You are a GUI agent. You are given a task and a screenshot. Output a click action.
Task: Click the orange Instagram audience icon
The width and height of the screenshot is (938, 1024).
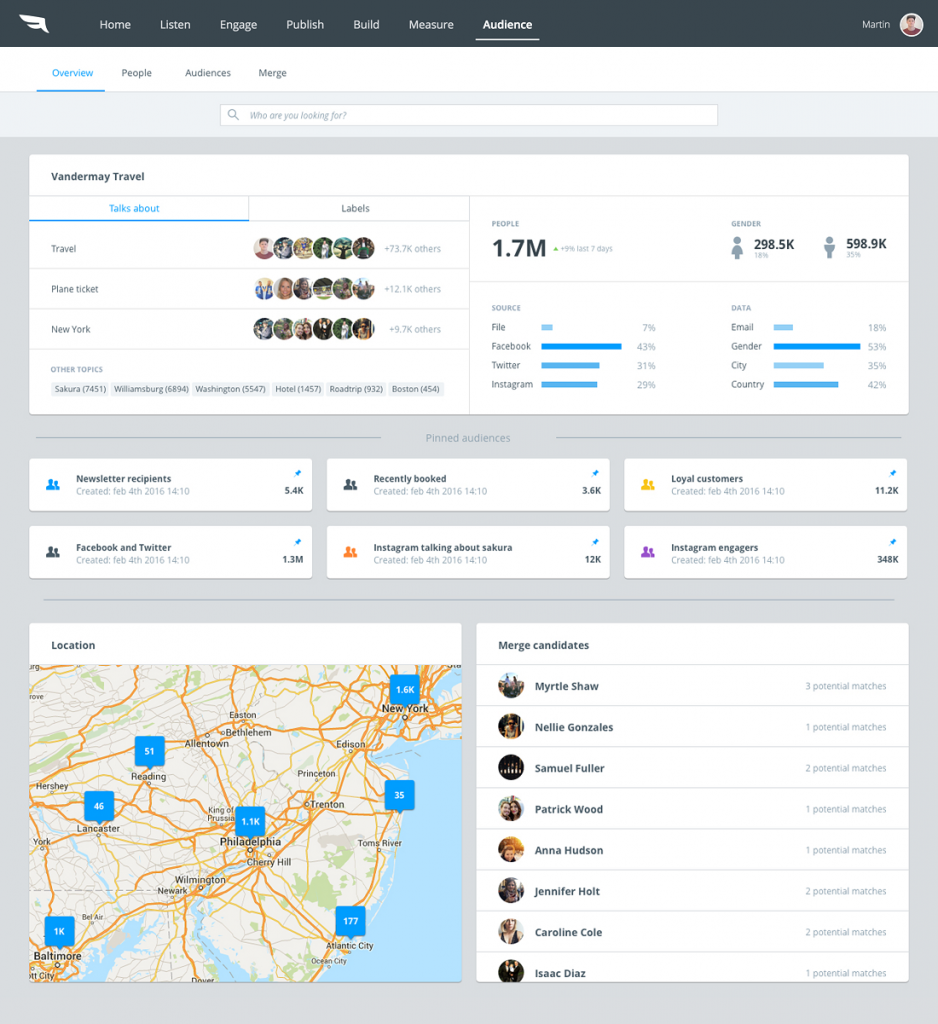pos(350,551)
